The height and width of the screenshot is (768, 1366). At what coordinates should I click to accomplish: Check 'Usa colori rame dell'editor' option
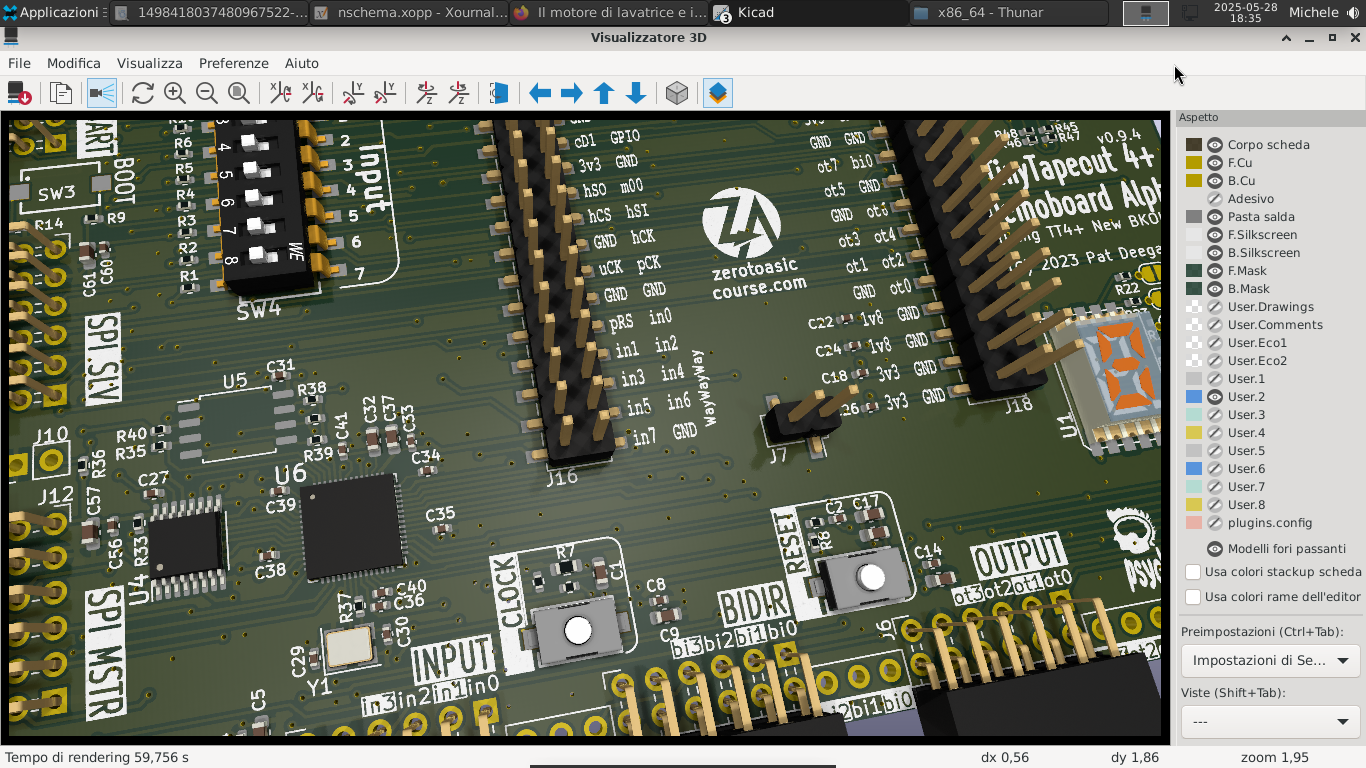point(1193,597)
